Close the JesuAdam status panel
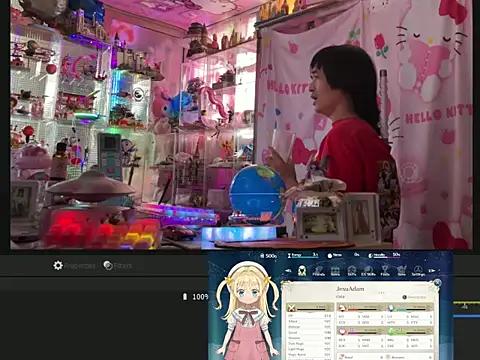 [437, 283]
